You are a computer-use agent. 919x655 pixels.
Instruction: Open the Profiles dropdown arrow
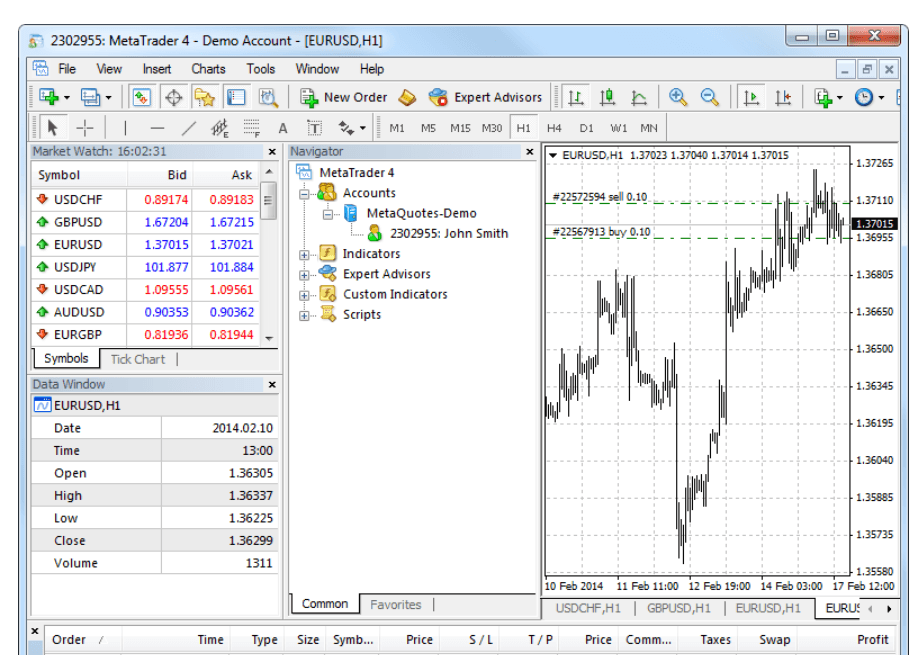pos(108,98)
